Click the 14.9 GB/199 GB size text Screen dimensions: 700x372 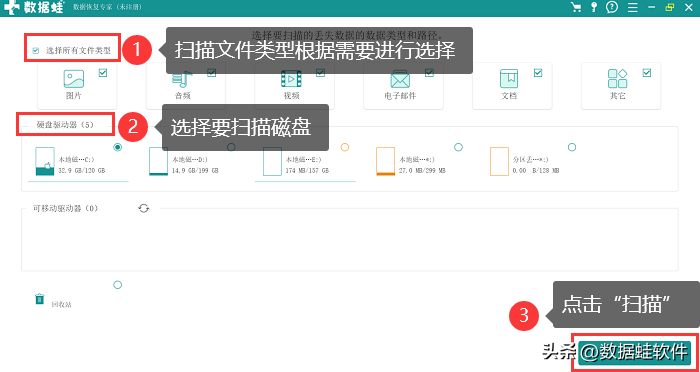coord(196,171)
